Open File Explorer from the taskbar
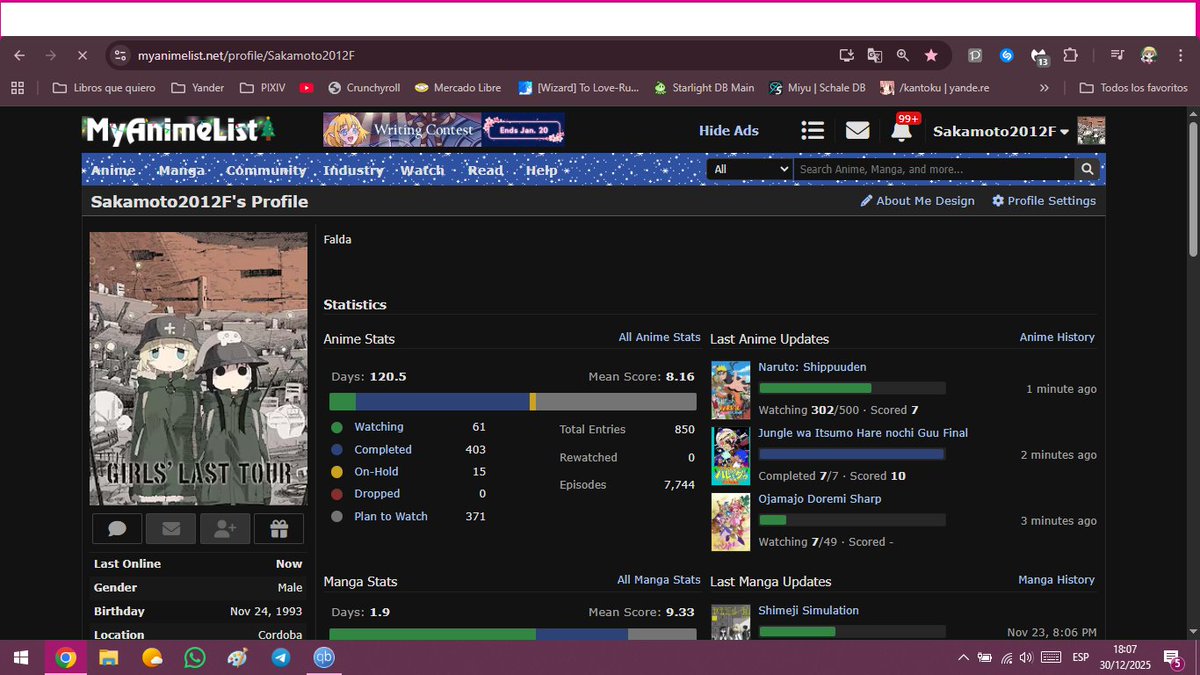1200x675 pixels. coord(108,657)
